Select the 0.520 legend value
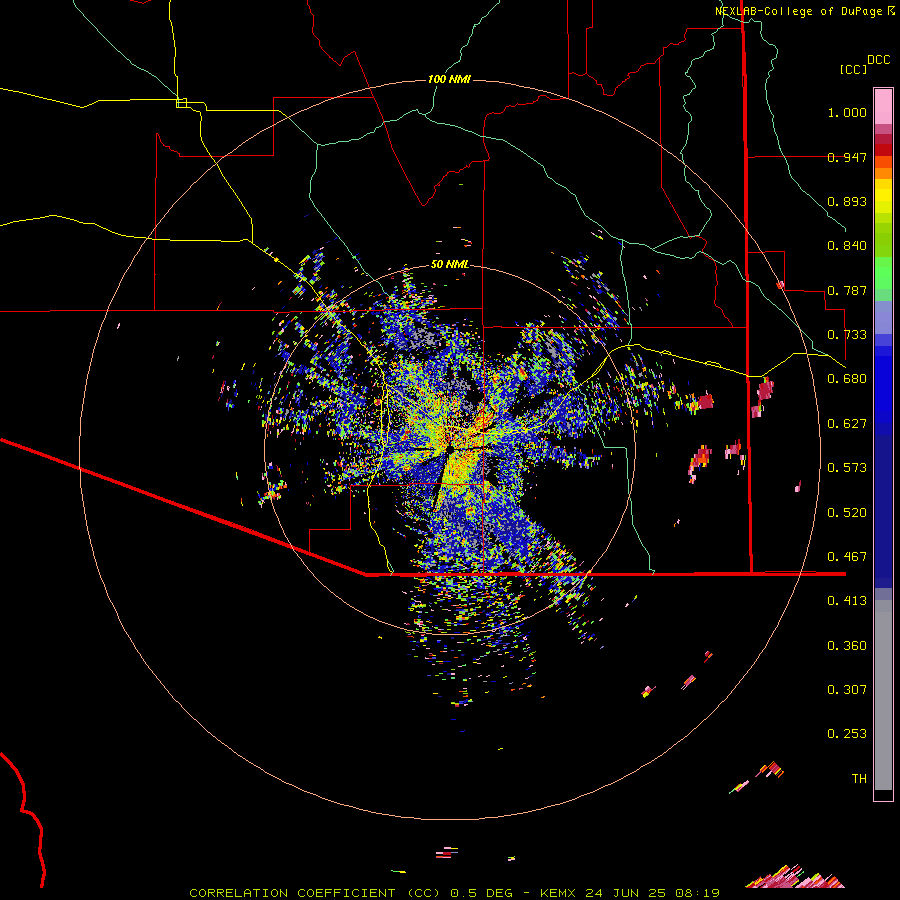 point(847,512)
